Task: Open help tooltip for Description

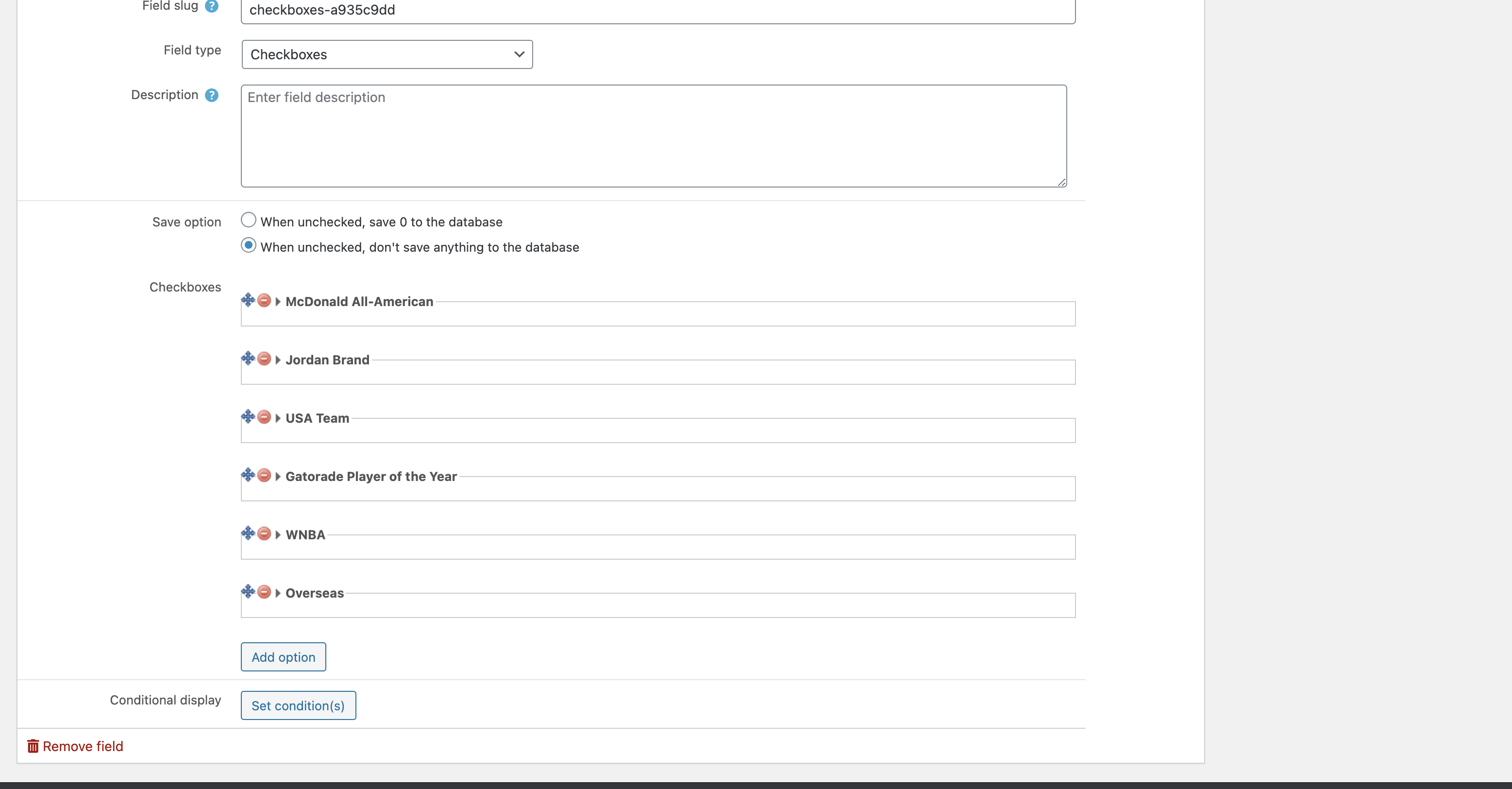Action: [212, 95]
